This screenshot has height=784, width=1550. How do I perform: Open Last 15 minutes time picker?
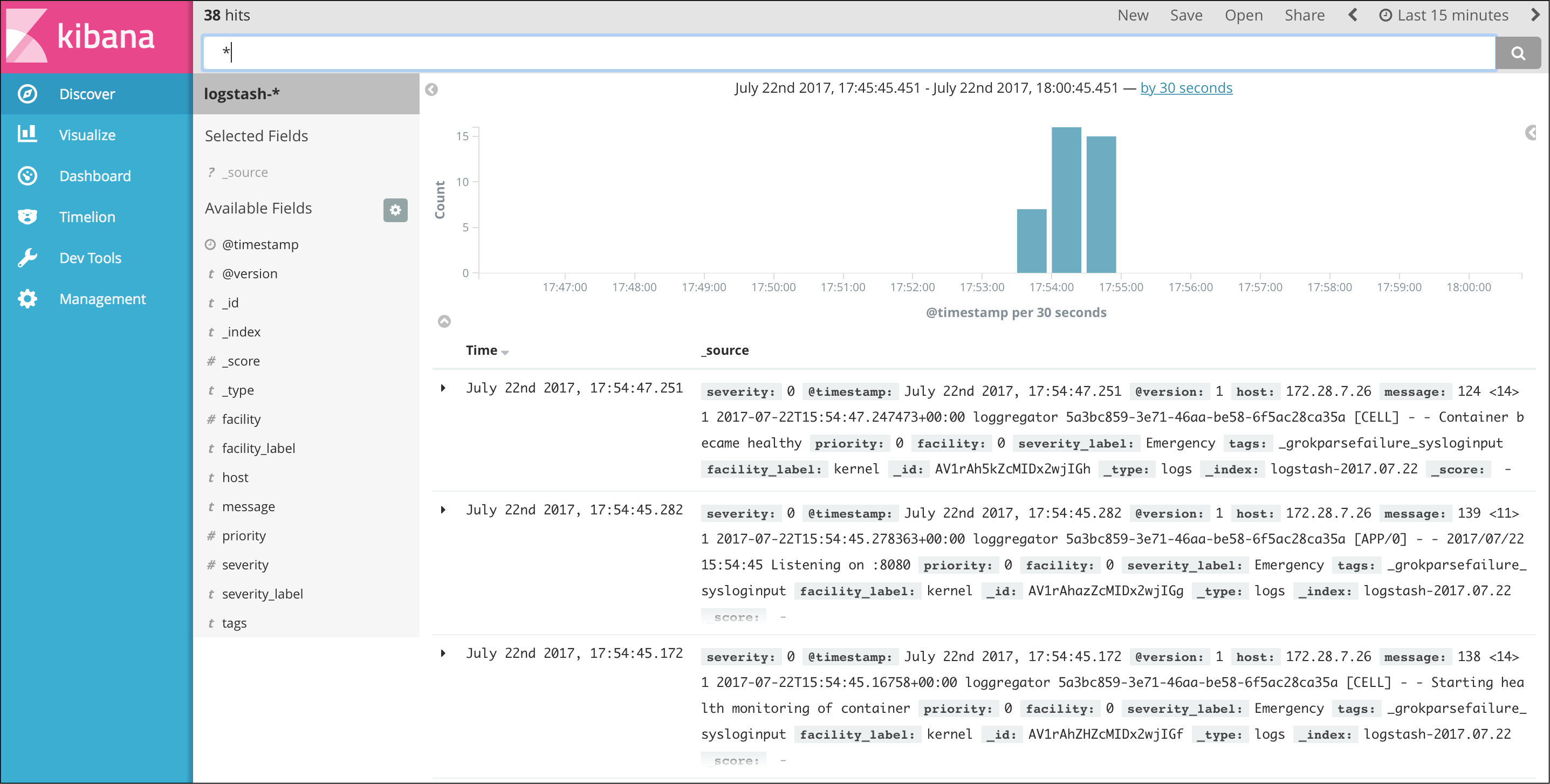1444,15
